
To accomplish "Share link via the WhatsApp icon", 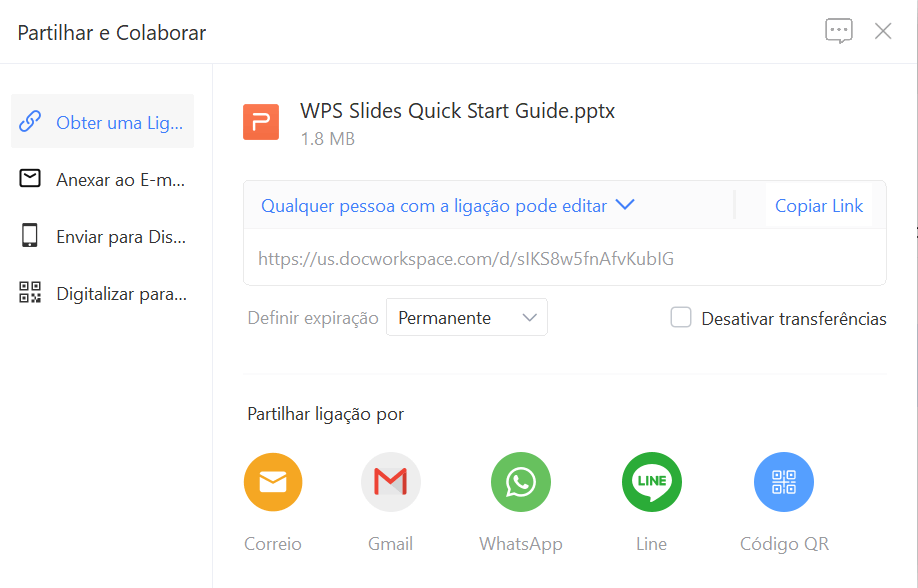I will (x=520, y=482).
